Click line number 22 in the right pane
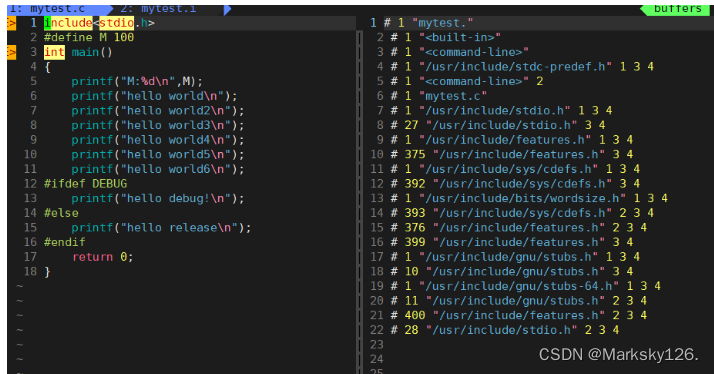The width and height of the screenshot is (714, 374). click(x=377, y=330)
